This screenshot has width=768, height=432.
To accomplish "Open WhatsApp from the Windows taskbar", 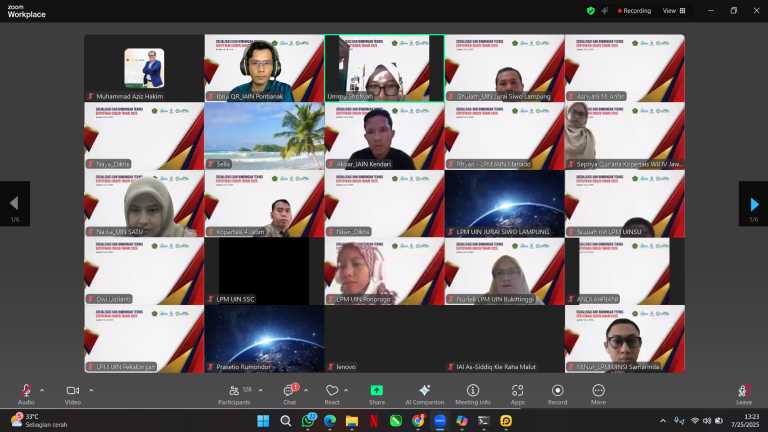I will click(309, 421).
